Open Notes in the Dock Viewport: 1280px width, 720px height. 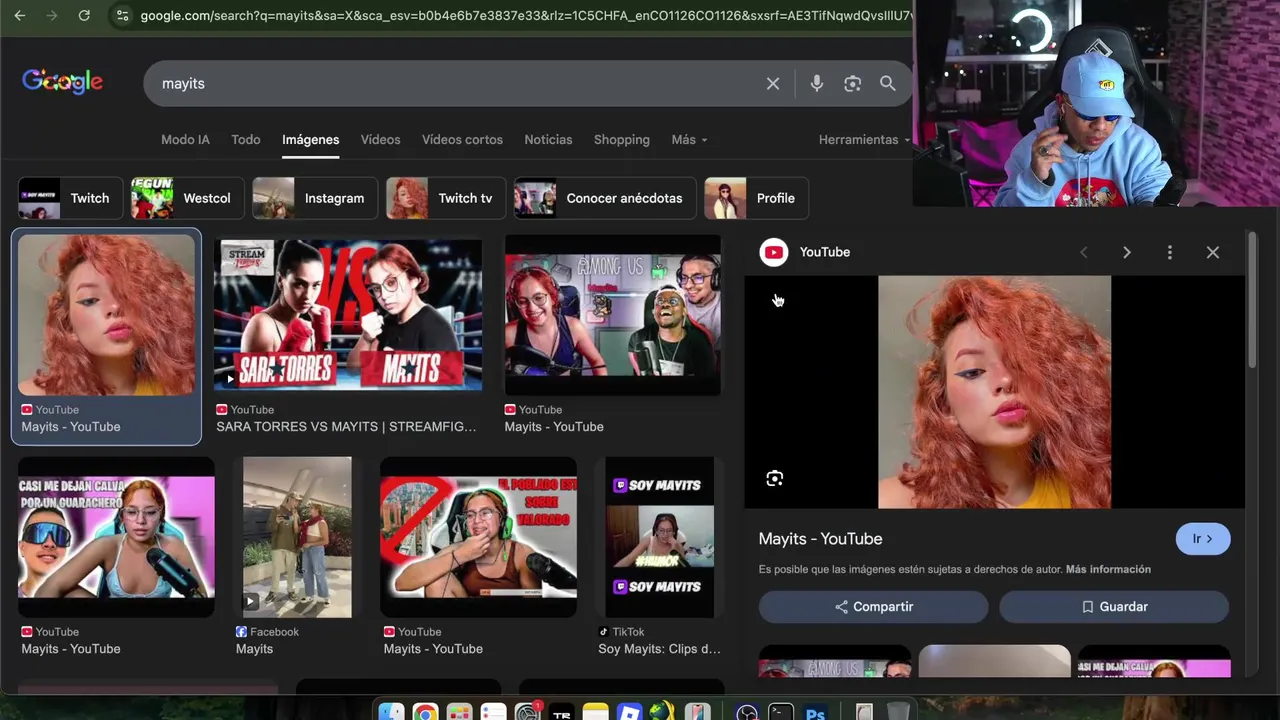(x=595, y=713)
